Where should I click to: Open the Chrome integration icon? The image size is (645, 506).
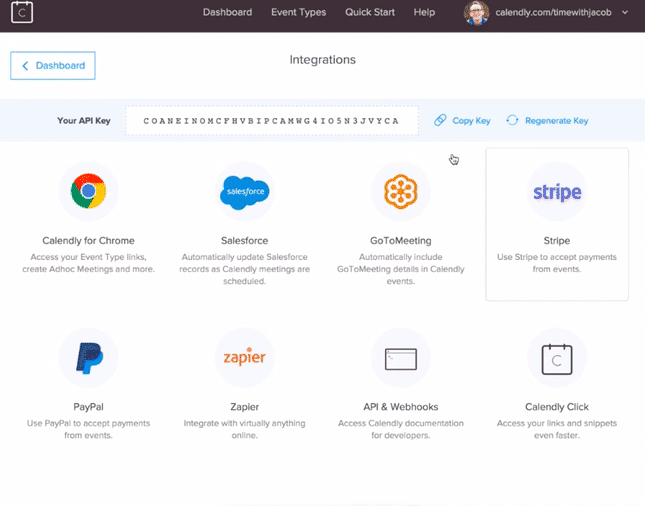click(88, 191)
